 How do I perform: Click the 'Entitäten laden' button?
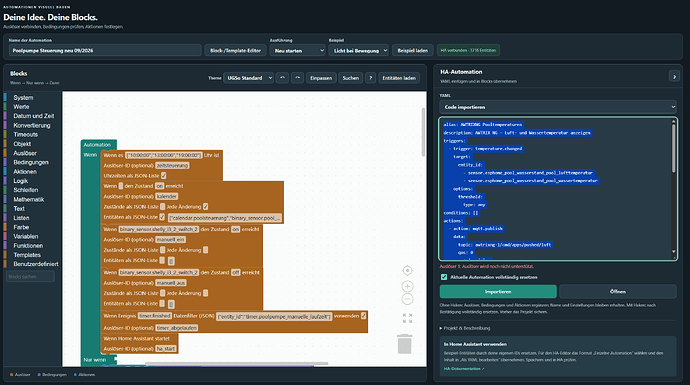[399, 78]
